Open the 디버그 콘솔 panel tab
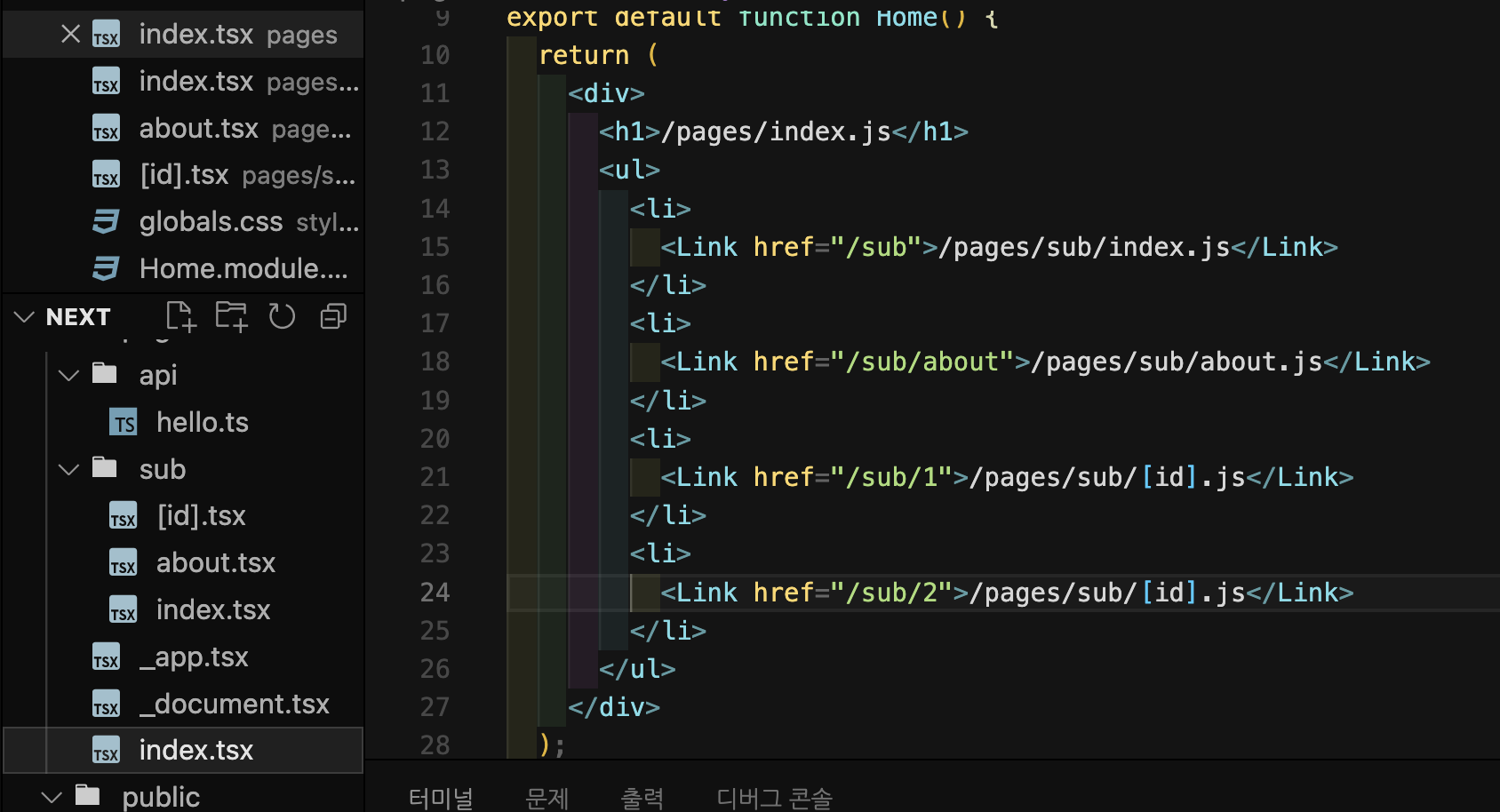 click(774, 798)
